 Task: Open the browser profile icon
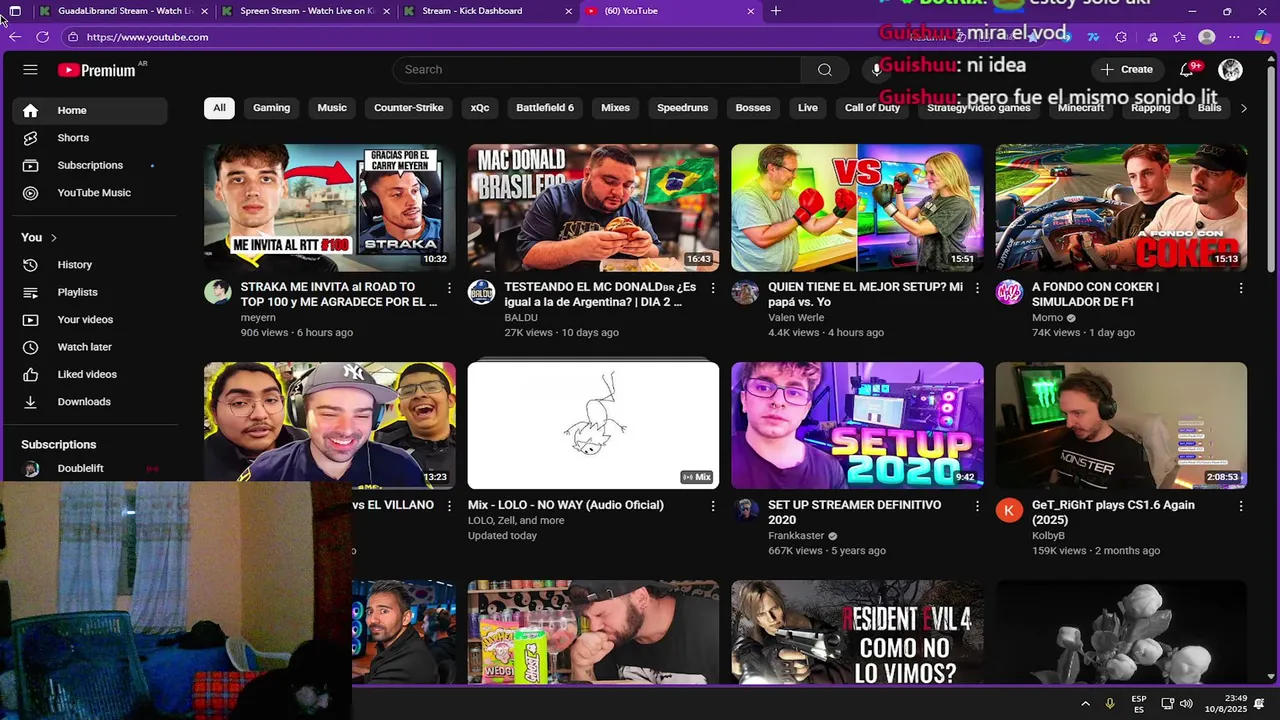[1207, 37]
